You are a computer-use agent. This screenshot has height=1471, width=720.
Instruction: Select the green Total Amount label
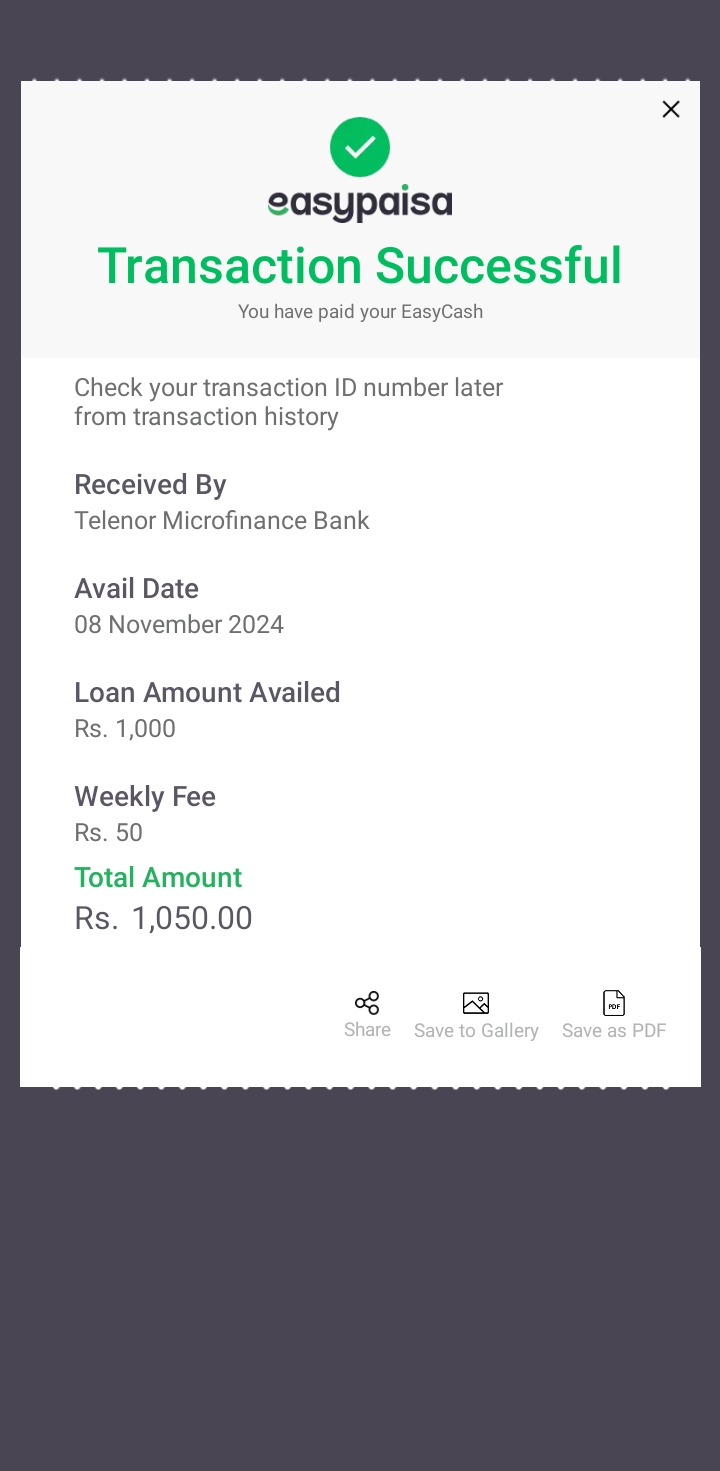[x=158, y=878]
